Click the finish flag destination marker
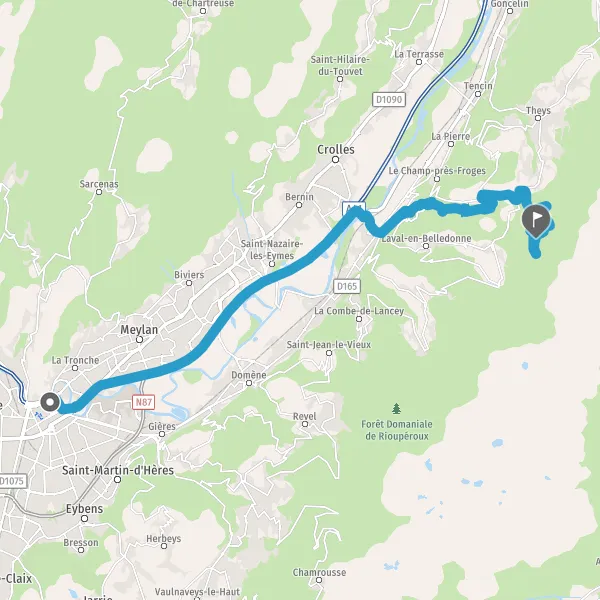This screenshot has width=600, height=600. click(x=536, y=220)
